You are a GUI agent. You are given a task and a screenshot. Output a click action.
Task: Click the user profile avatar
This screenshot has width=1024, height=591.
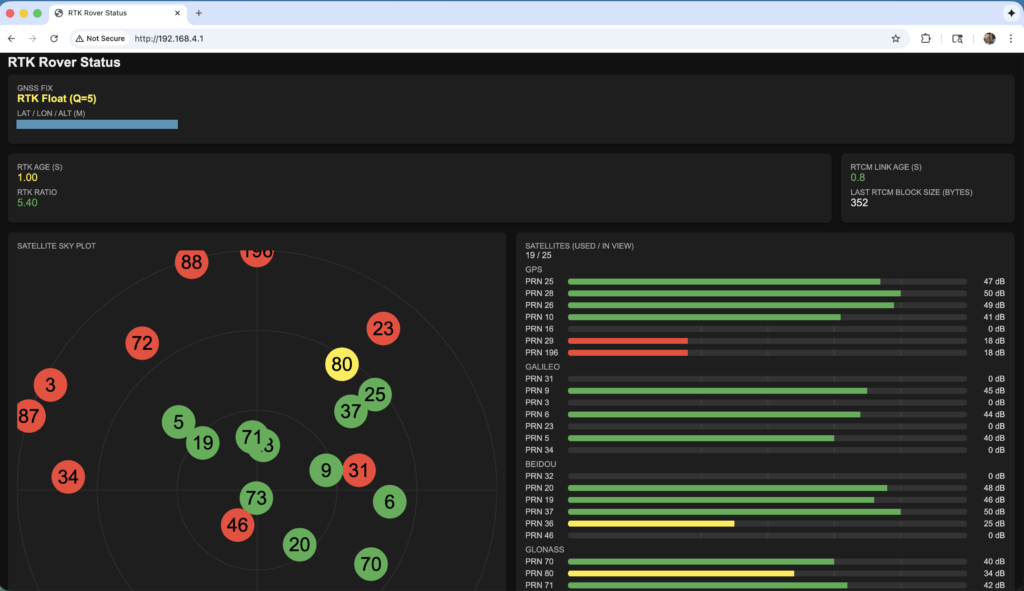[989, 38]
